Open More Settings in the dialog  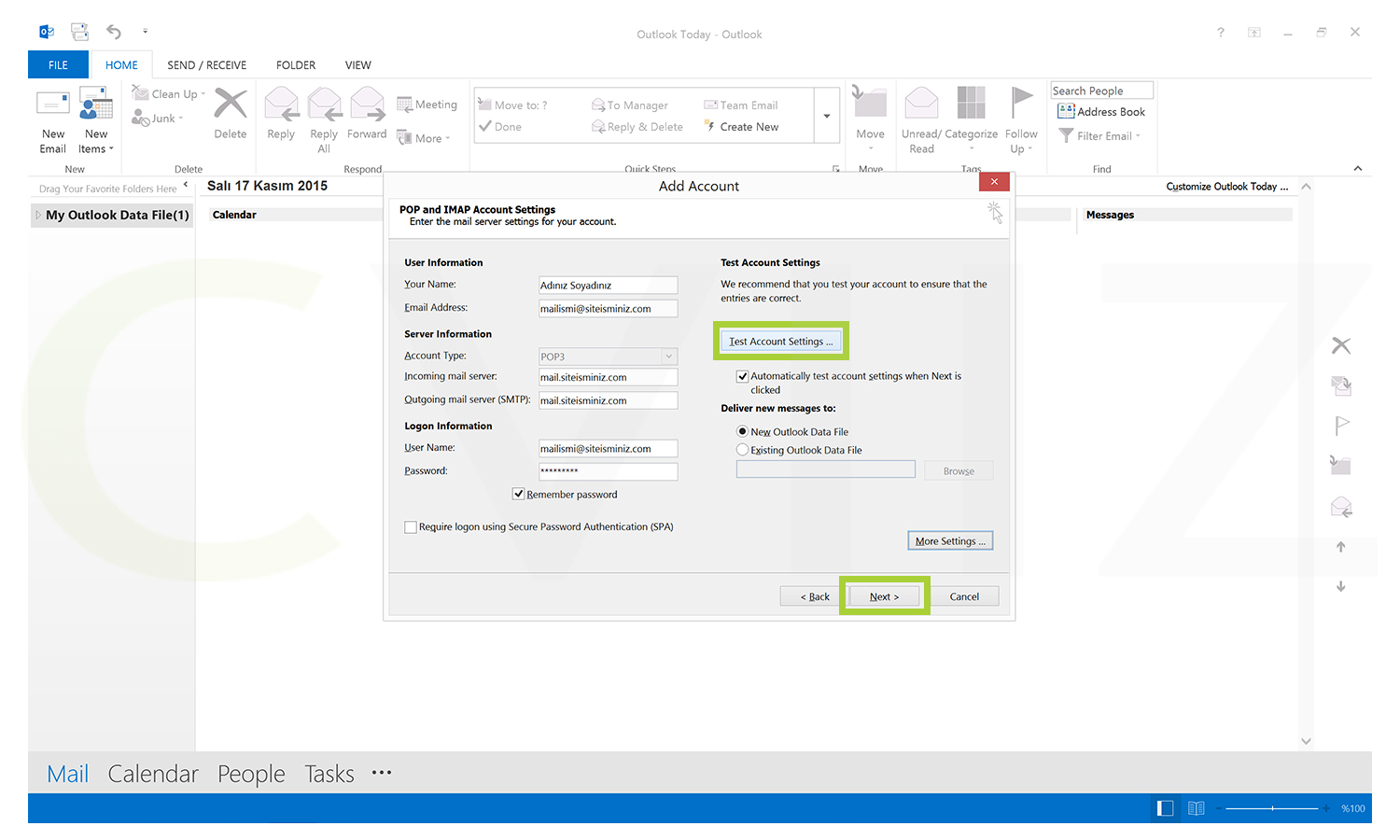[950, 541]
